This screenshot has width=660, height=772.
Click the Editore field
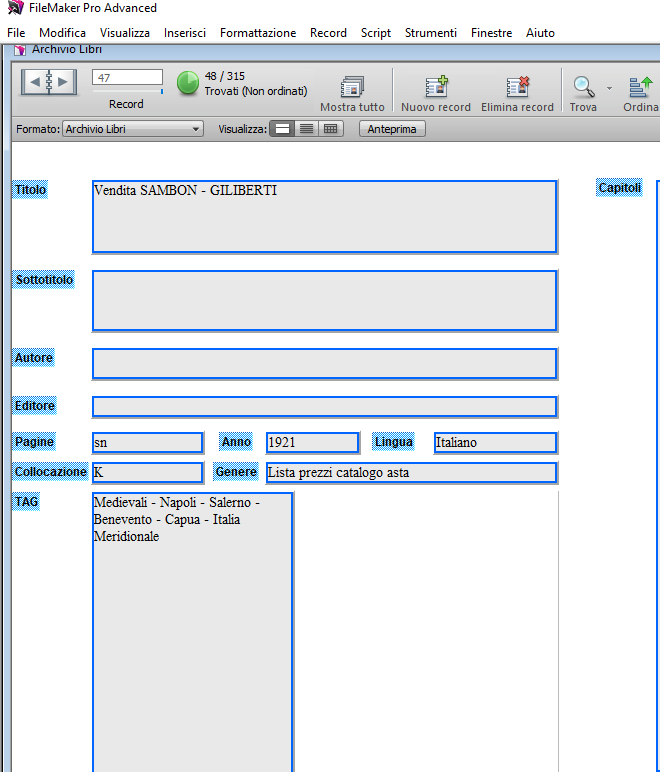pyautogui.click(x=325, y=407)
